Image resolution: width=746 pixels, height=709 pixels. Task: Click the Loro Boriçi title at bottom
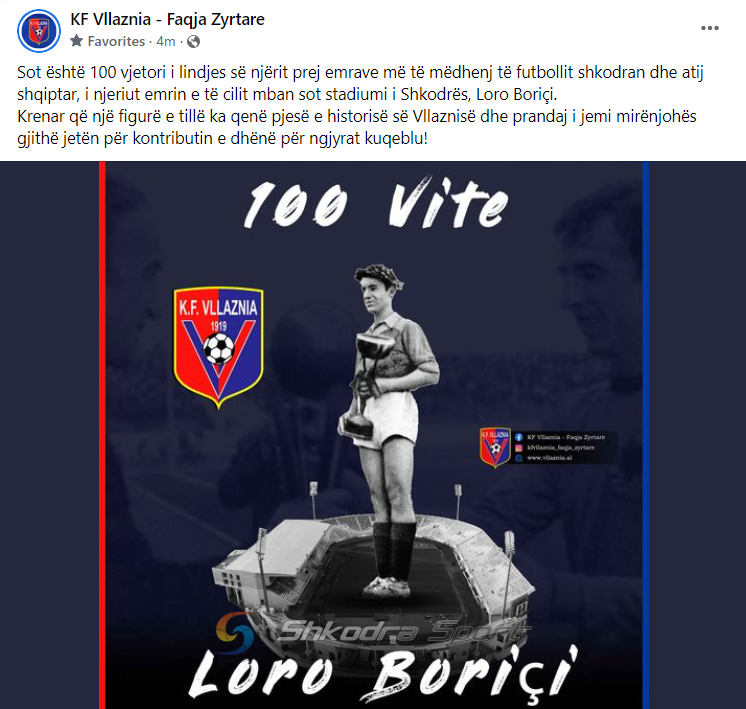(x=383, y=676)
